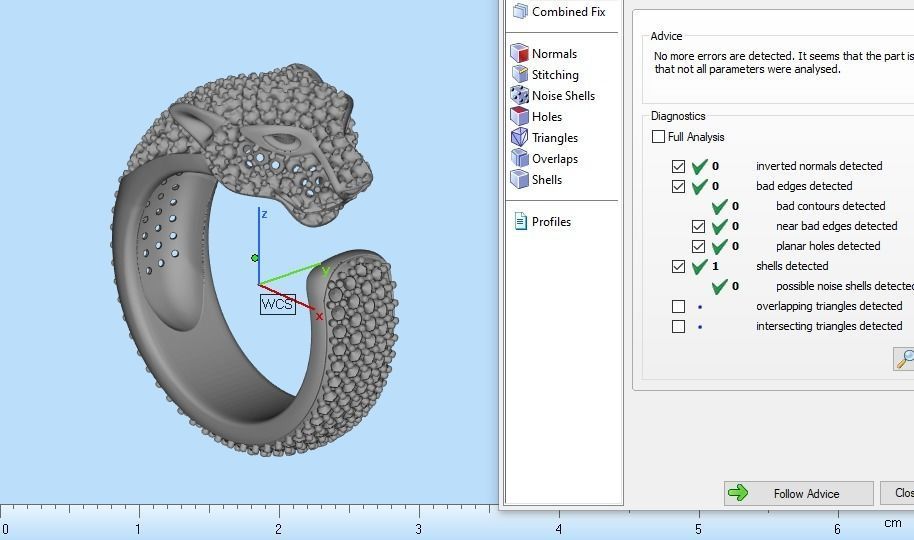
Task: Select the Overlaps fix icon
Action: pos(519,158)
